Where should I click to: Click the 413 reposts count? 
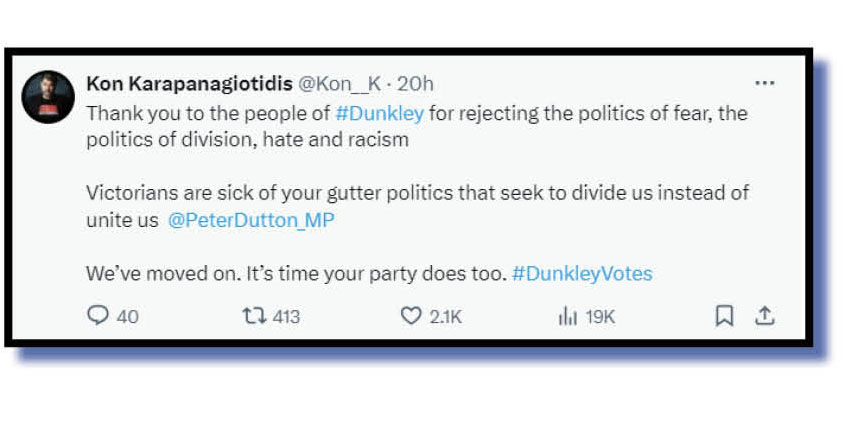point(286,317)
